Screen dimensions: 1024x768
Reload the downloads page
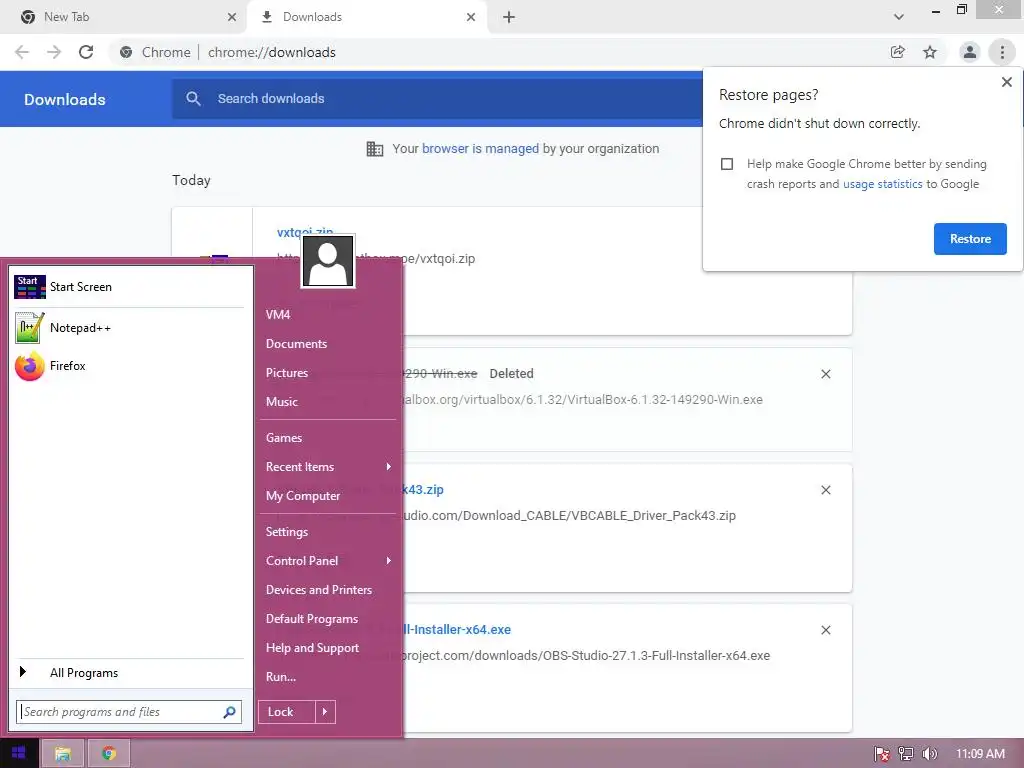[x=86, y=52]
